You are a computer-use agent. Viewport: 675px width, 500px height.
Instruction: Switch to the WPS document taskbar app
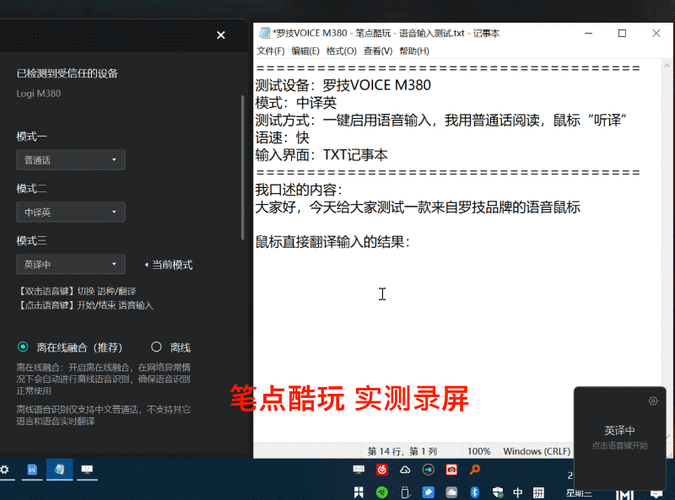(32, 469)
